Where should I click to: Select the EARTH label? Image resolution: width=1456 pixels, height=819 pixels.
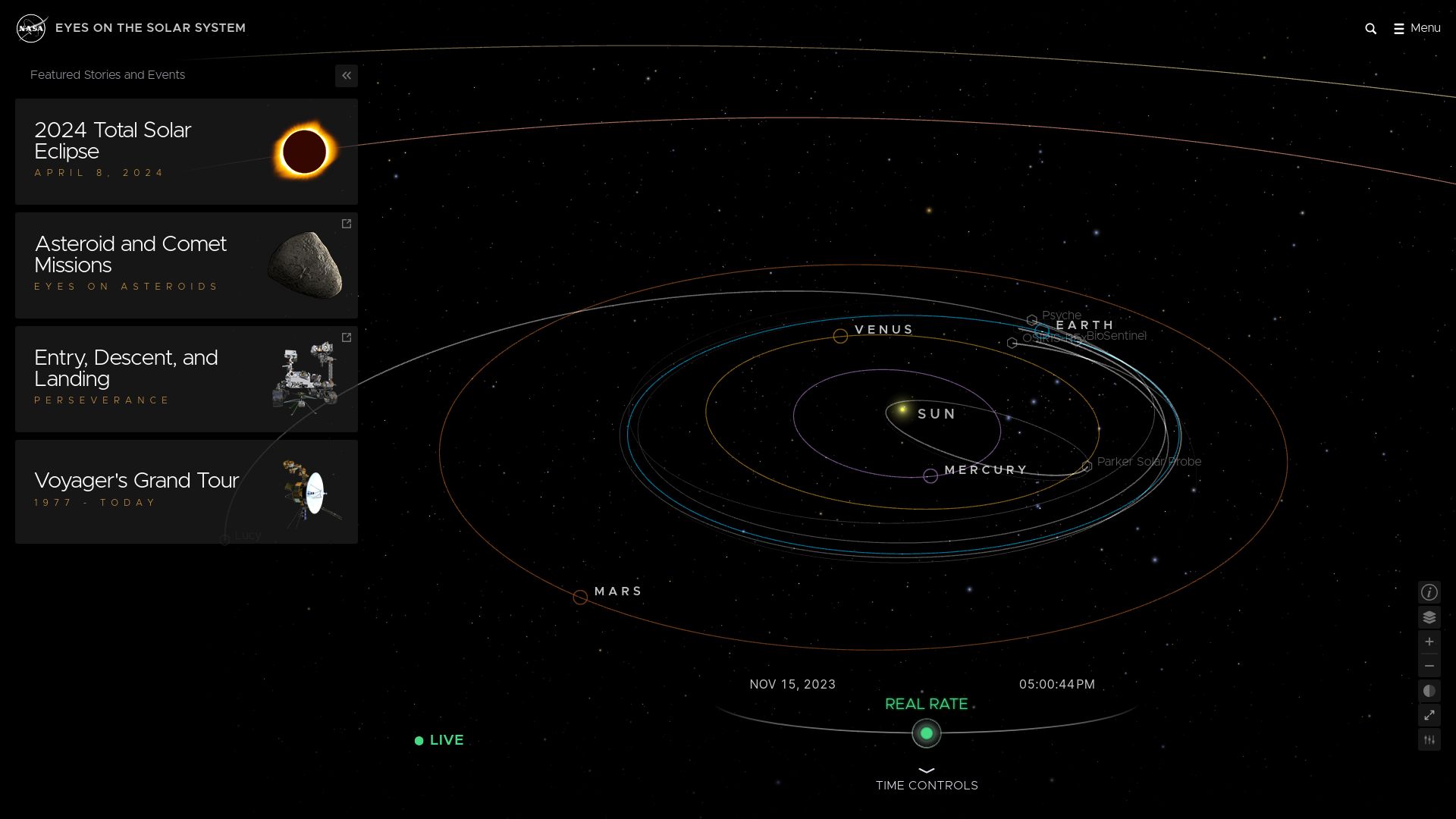point(1085,325)
